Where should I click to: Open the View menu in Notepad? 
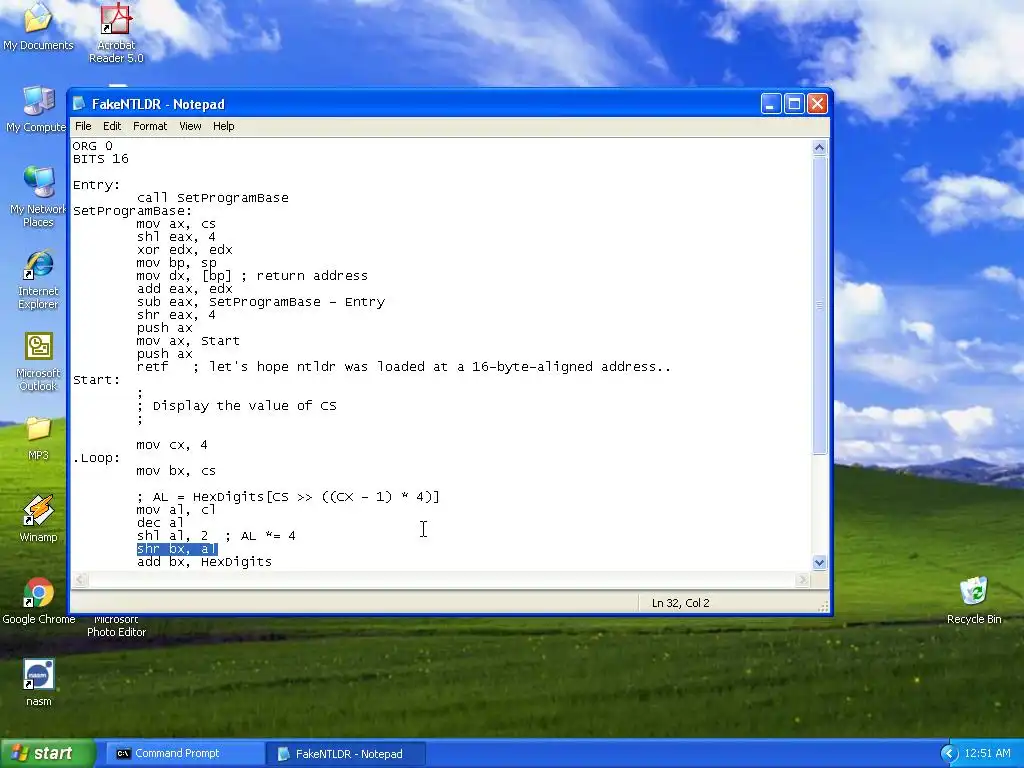point(190,126)
